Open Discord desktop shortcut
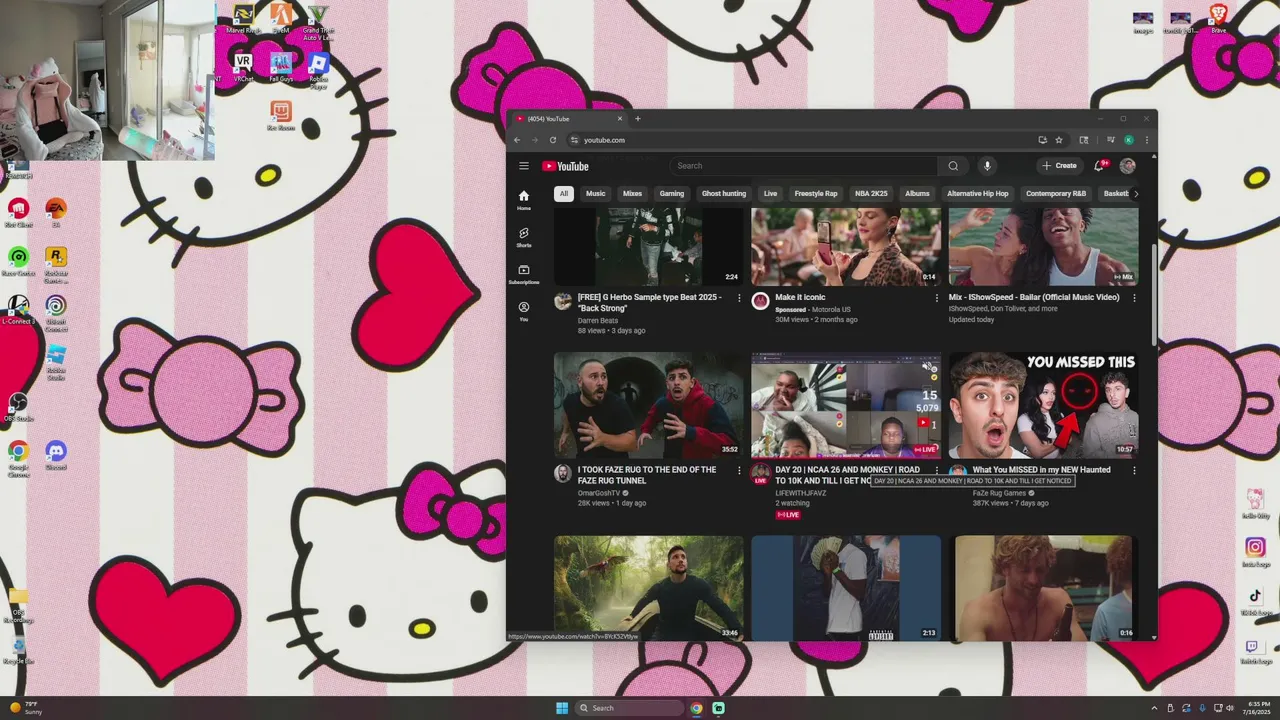This screenshot has width=1280, height=720. click(x=56, y=455)
